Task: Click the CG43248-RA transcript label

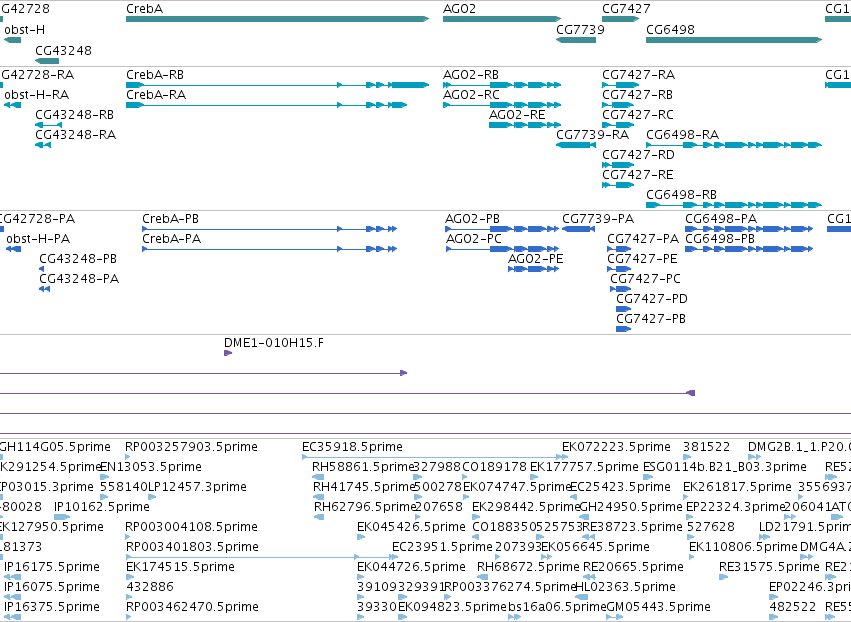Action: tap(75, 135)
